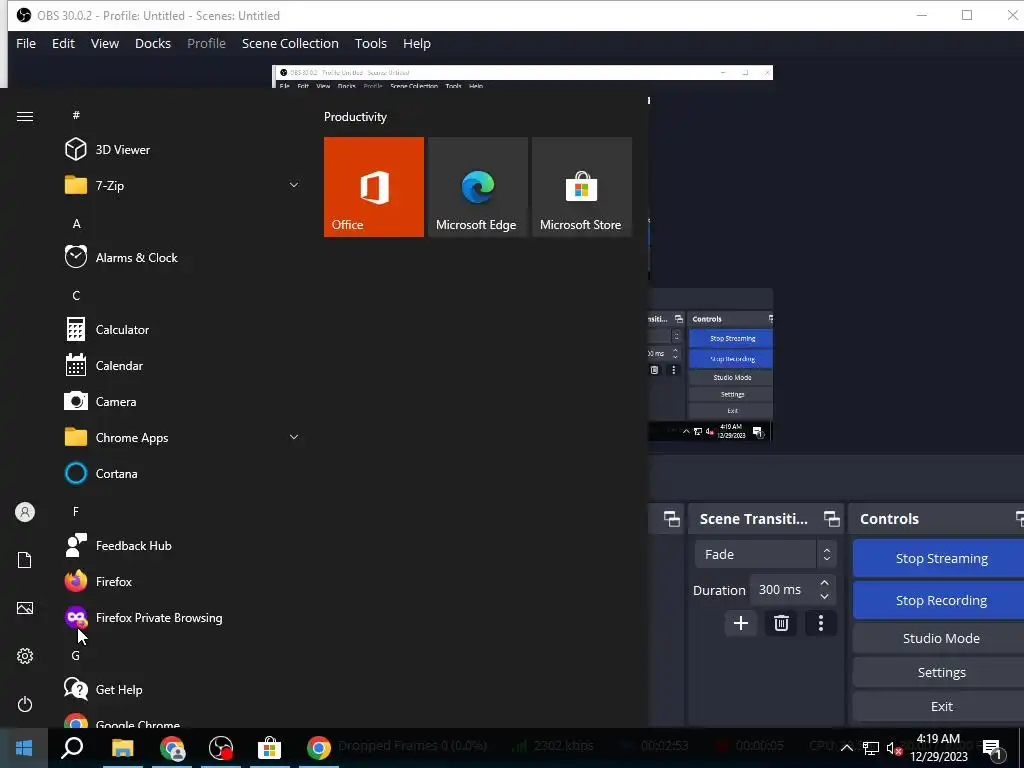
Task: Open Windows Settings gear in Start sidebar
Action: click(25, 656)
